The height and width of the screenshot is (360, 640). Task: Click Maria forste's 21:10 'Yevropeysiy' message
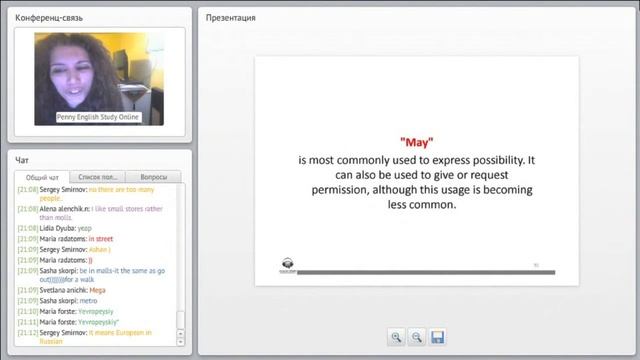66,311
